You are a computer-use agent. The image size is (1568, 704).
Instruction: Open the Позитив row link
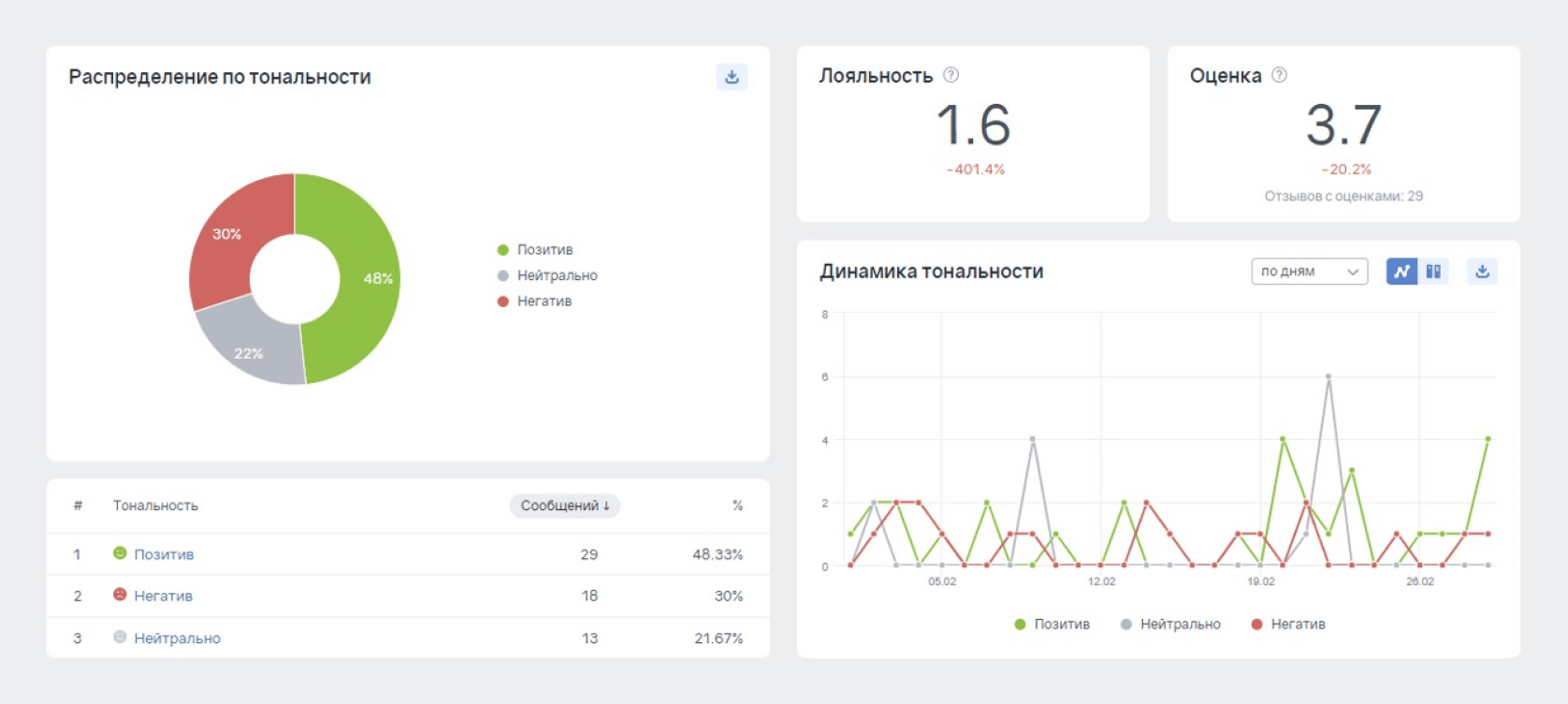[x=164, y=554]
